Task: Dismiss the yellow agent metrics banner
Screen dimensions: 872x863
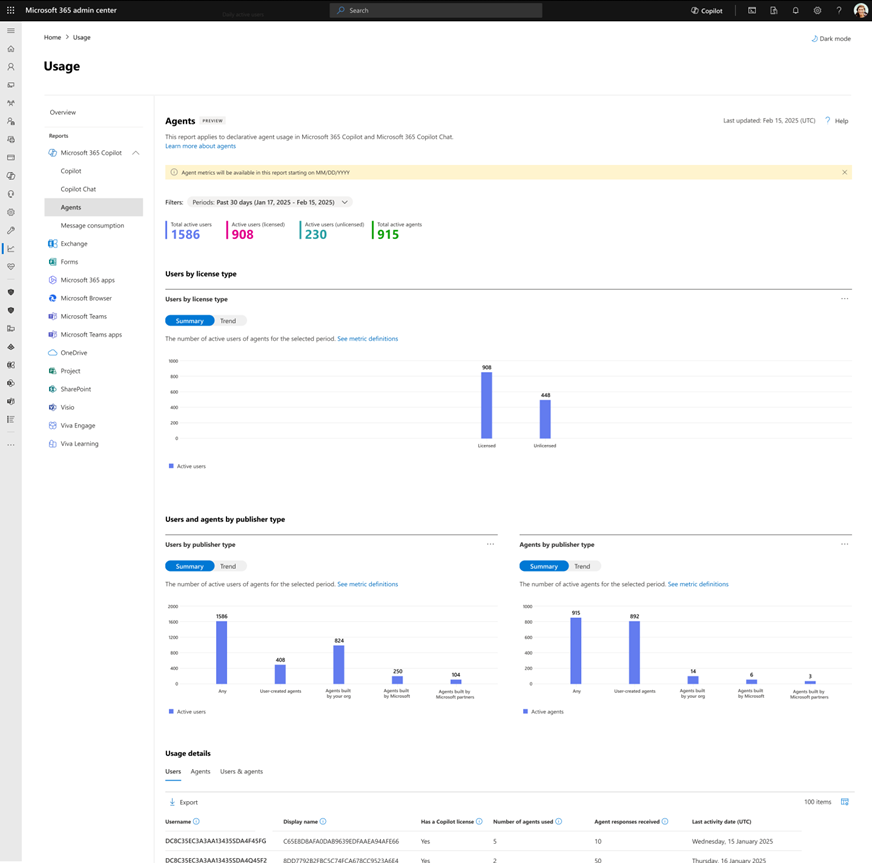Action: (x=845, y=171)
